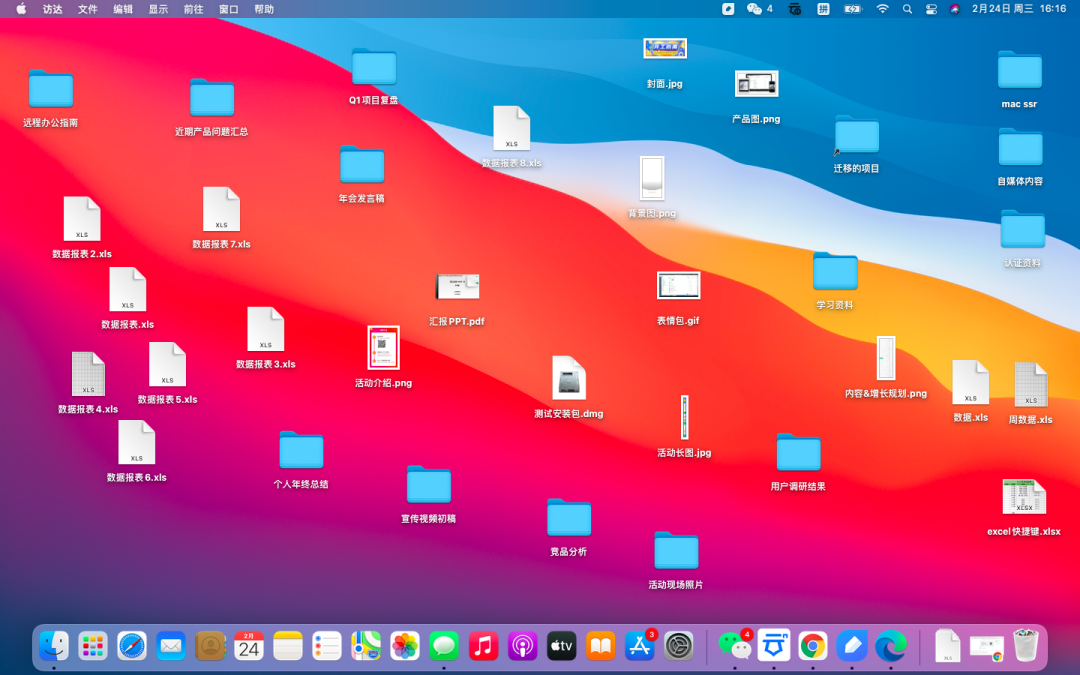
Task: Select 表情包.gif file
Action: click(678, 298)
